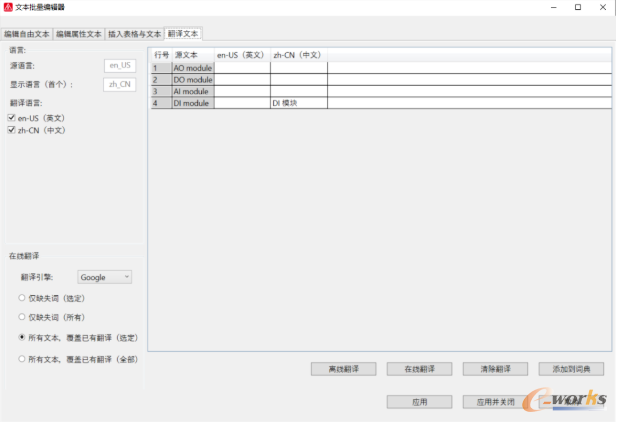Click the en-US cell for AO module

pyautogui.click(x=242, y=68)
